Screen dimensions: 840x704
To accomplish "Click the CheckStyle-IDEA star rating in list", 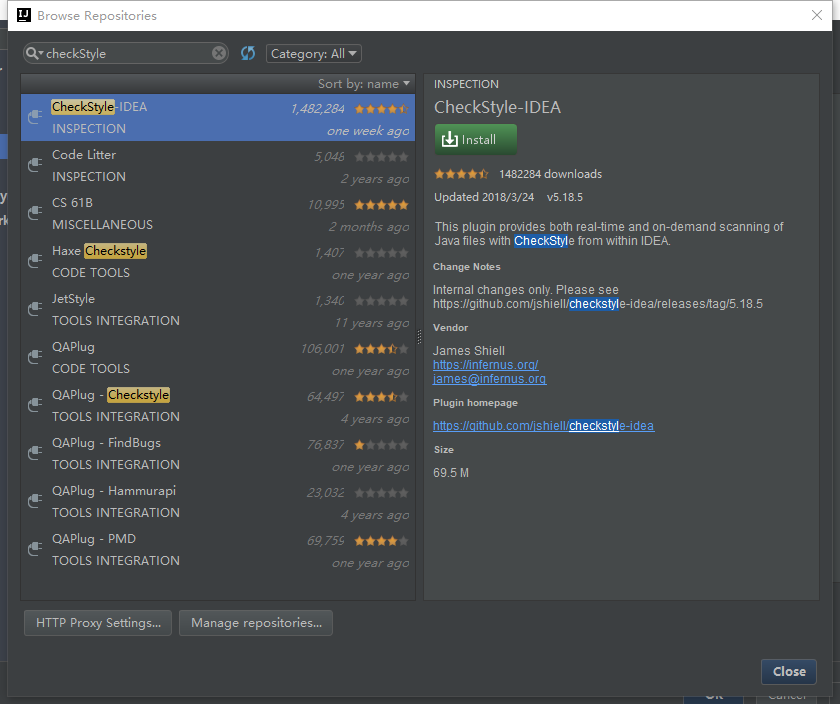I will click(381, 109).
